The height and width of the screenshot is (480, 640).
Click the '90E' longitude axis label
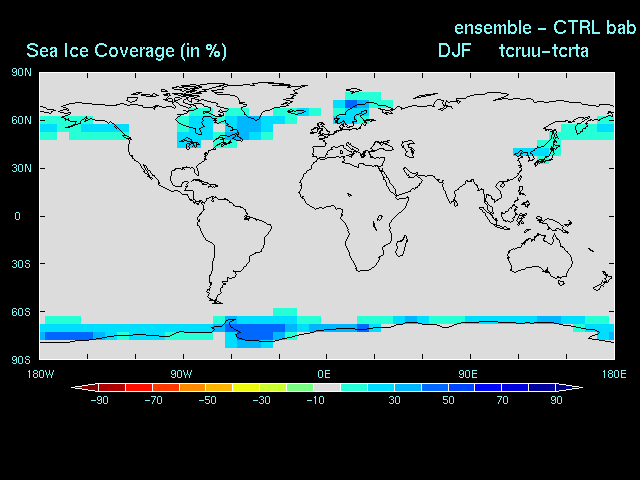coord(466,373)
